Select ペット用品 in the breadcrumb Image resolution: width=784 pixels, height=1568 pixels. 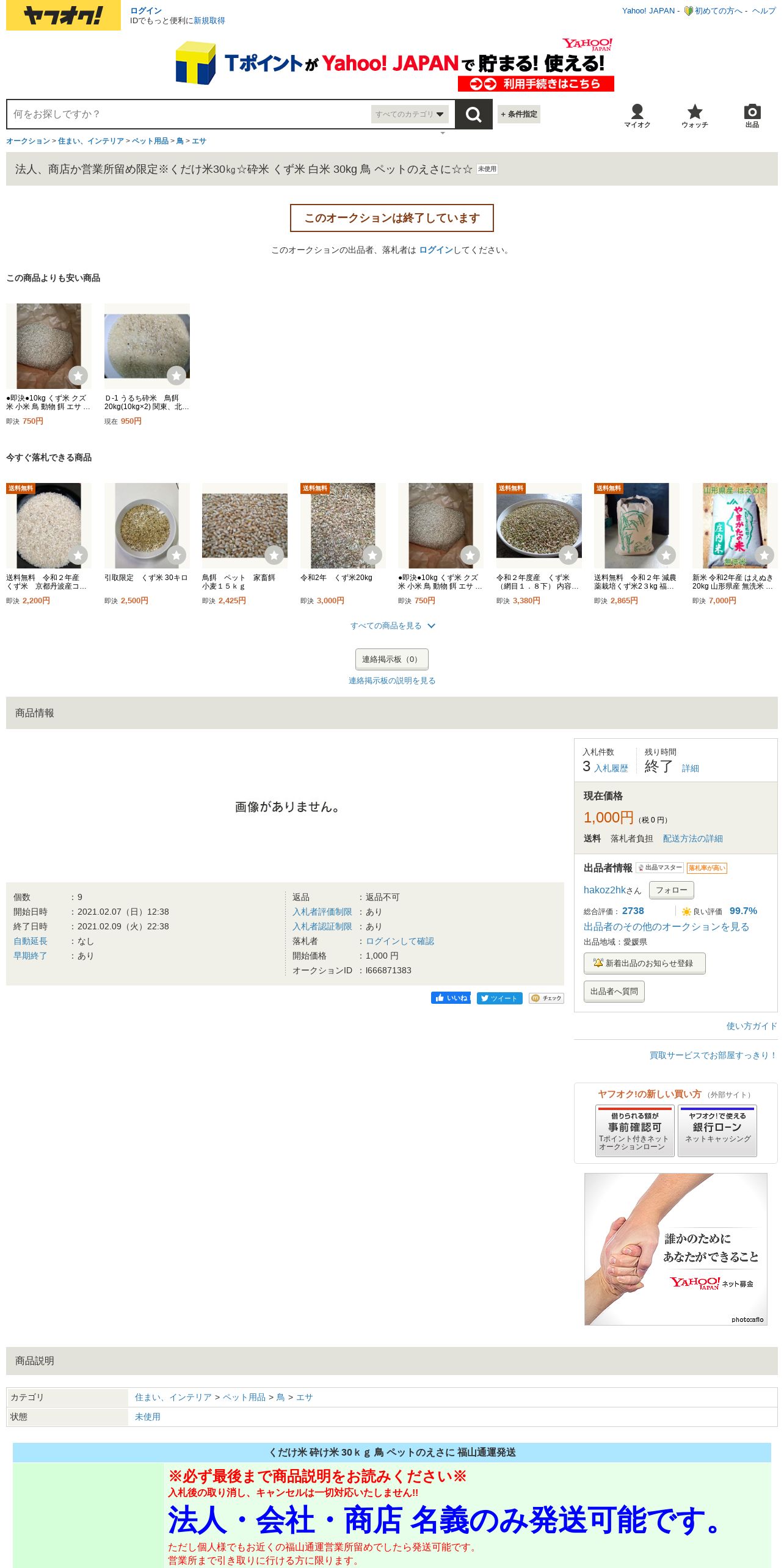coord(150,141)
